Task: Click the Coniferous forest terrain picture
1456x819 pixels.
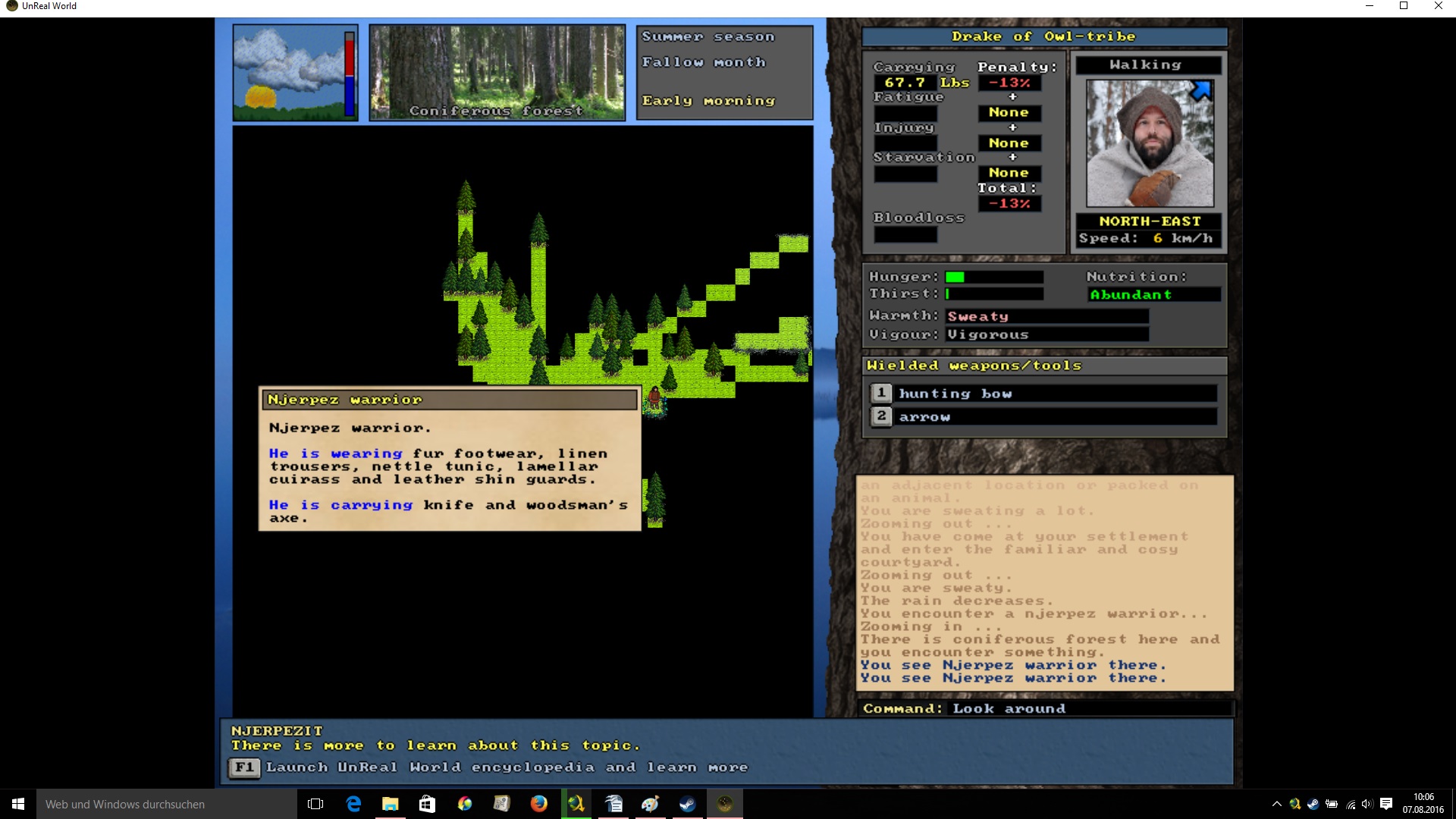Action: 497,73
